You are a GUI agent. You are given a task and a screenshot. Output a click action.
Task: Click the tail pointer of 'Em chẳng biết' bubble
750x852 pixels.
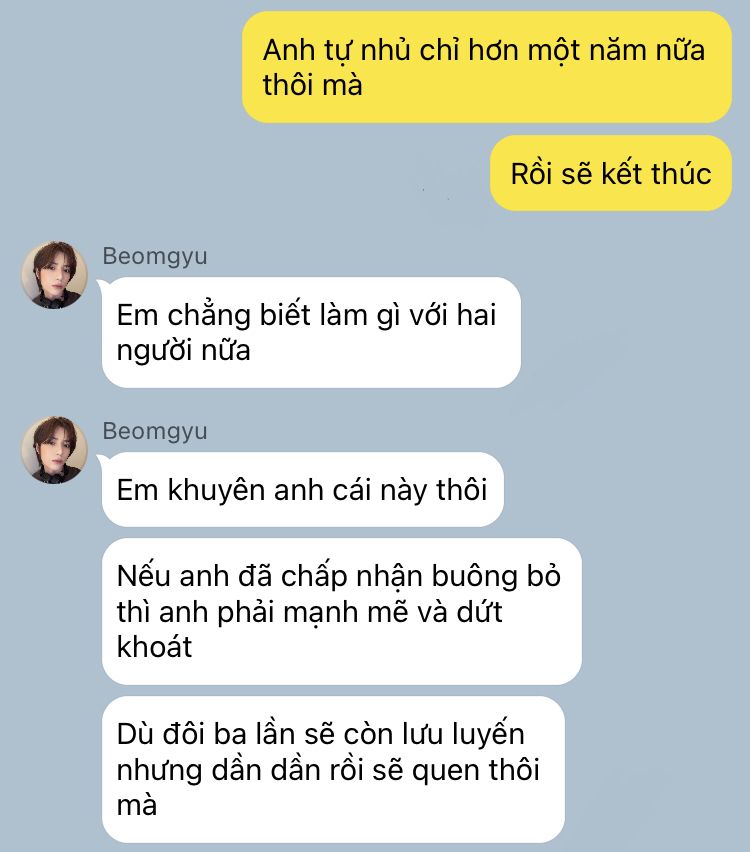coord(101,285)
